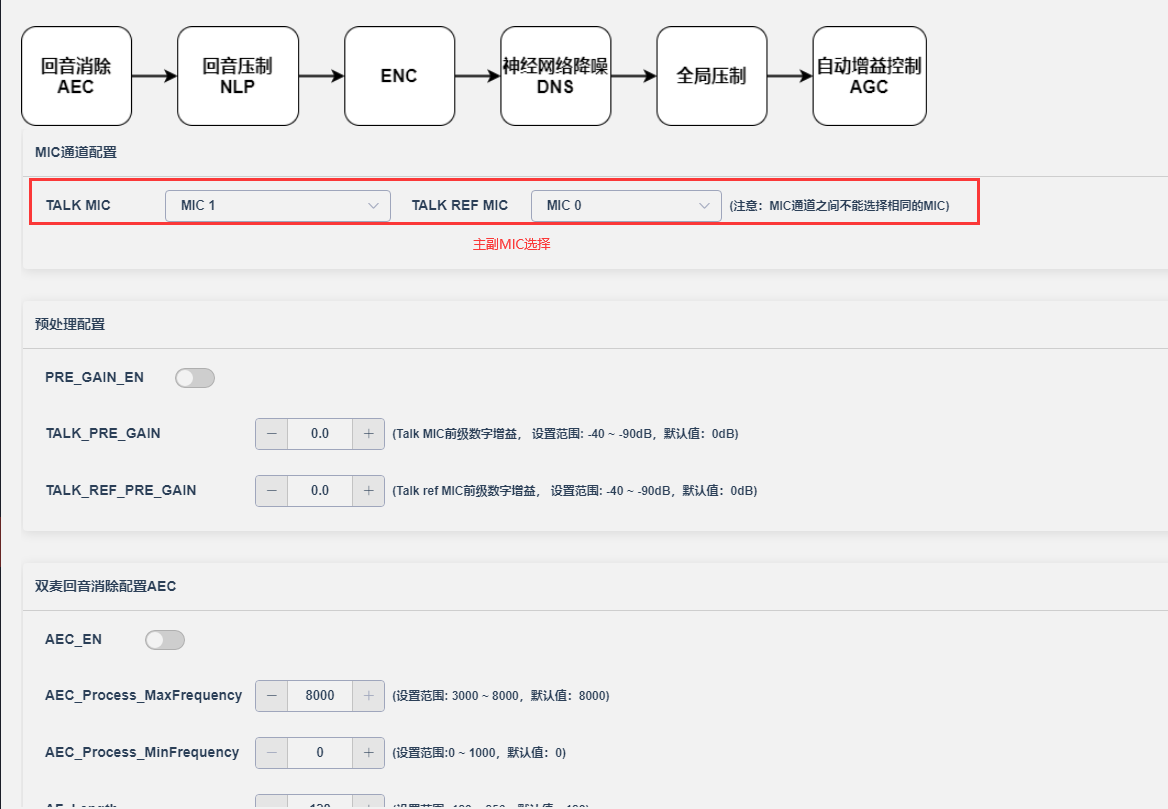The image size is (1168, 809).
Task: Click plus icon for AEC_Process_MinFrequency
Action: pyautogui.click(x=368, y=752)
